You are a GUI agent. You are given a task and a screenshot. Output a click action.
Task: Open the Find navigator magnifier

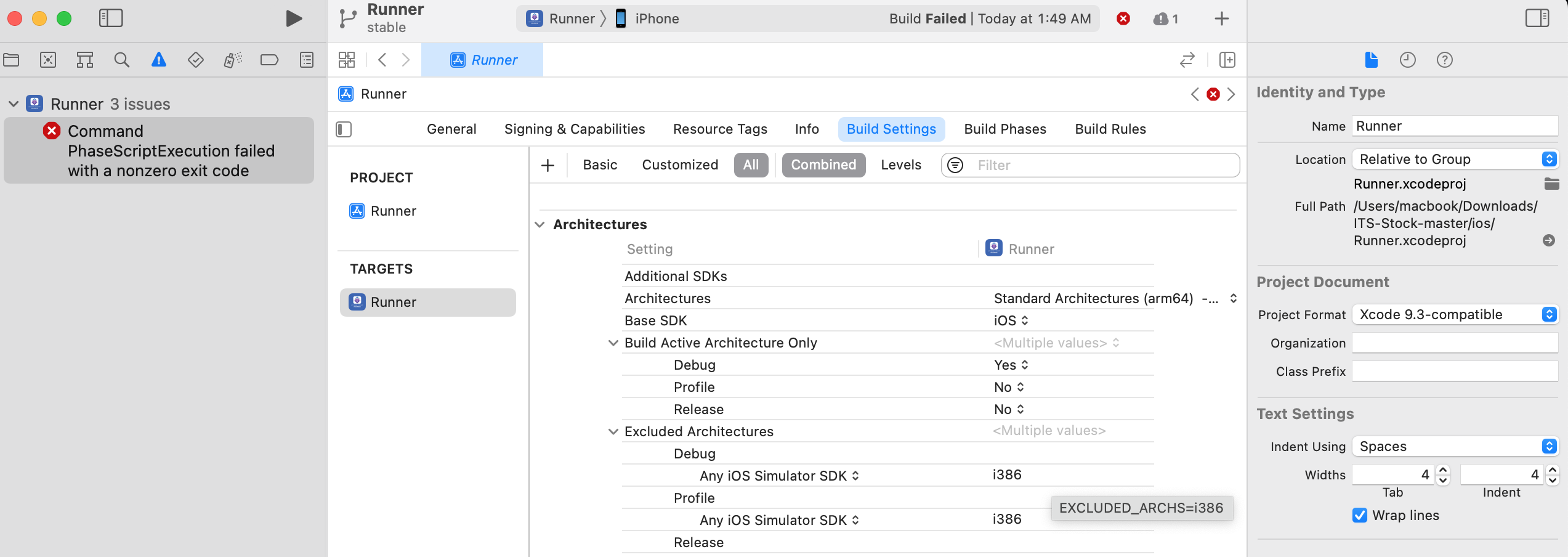(122, 60)
